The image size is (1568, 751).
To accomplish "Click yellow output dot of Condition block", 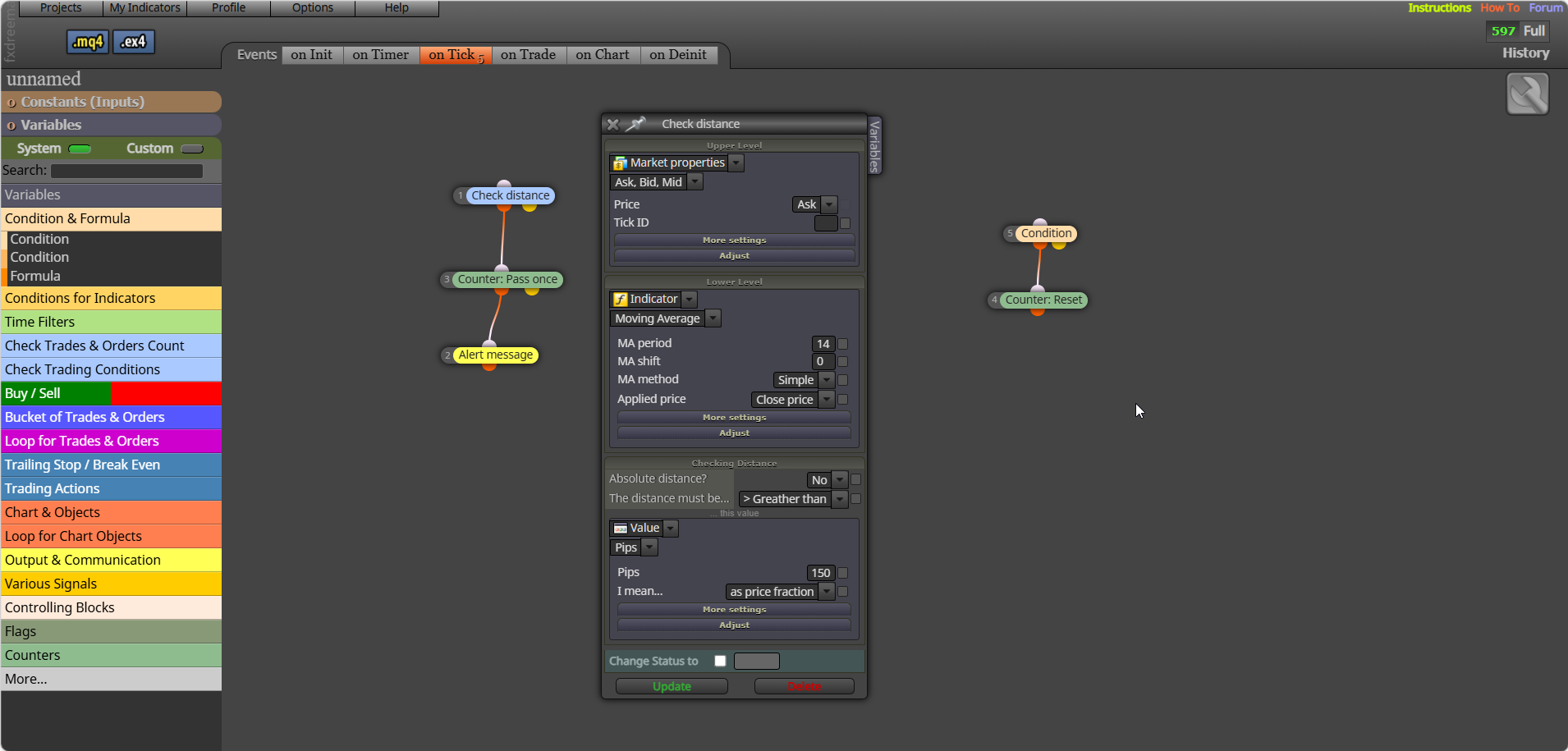I will click(x=1059, y=244).
